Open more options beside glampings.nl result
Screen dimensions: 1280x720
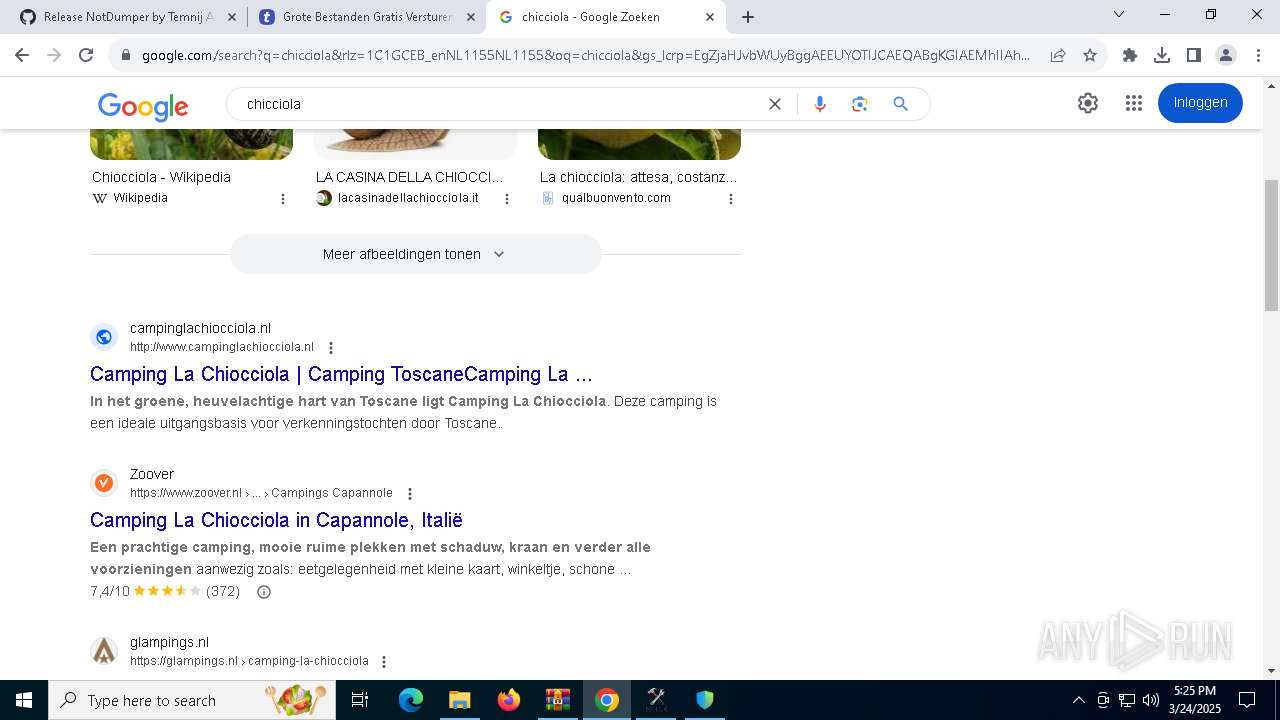click(x=384, y=662)
